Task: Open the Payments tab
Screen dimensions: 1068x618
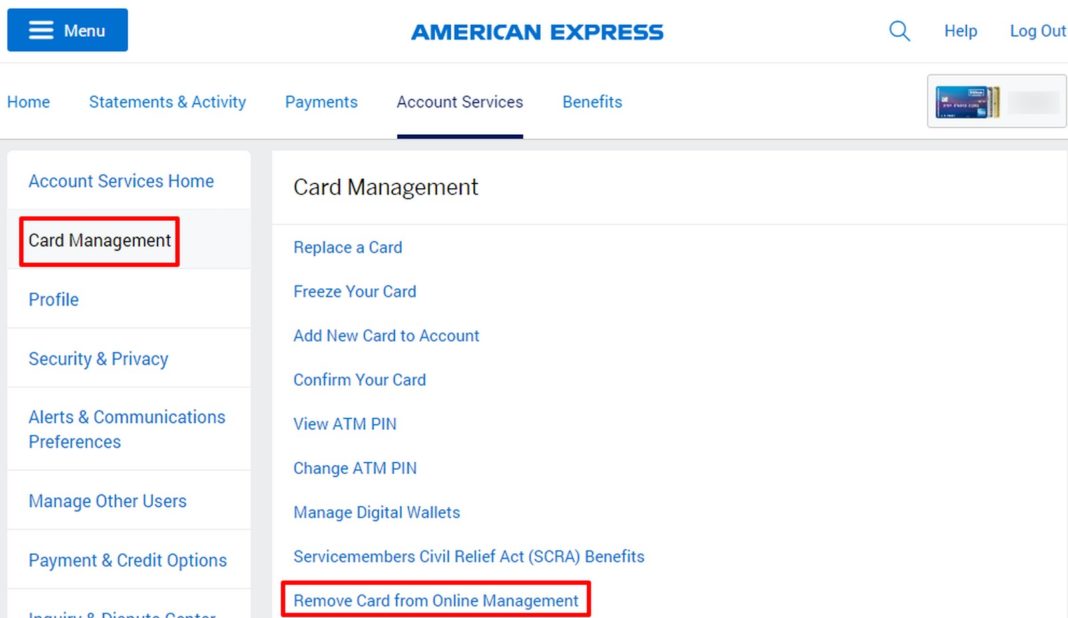Action: (x=321, y=102)
